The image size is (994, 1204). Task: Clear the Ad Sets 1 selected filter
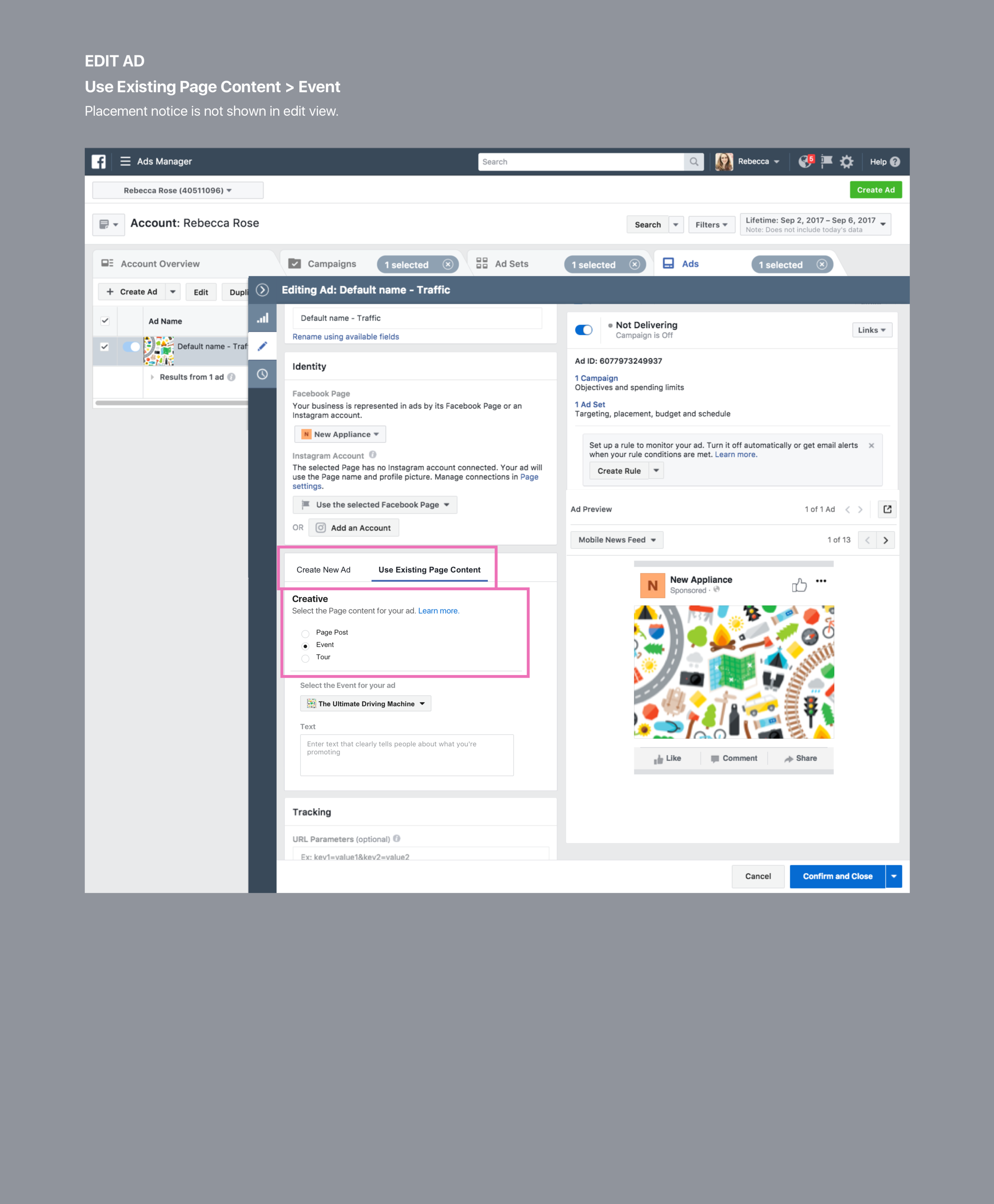click(635, 264)
